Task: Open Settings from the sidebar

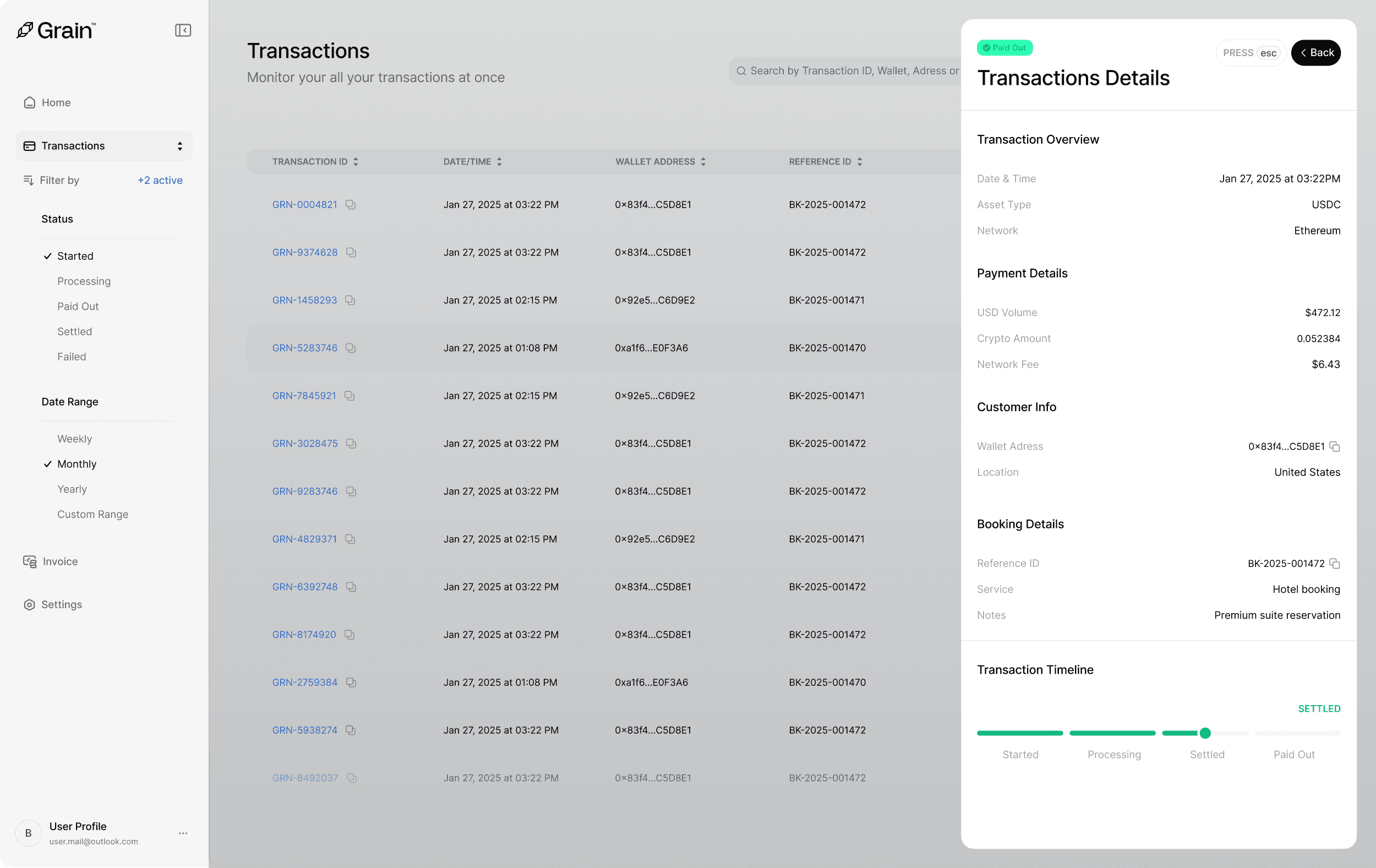Action: (61, 604)
